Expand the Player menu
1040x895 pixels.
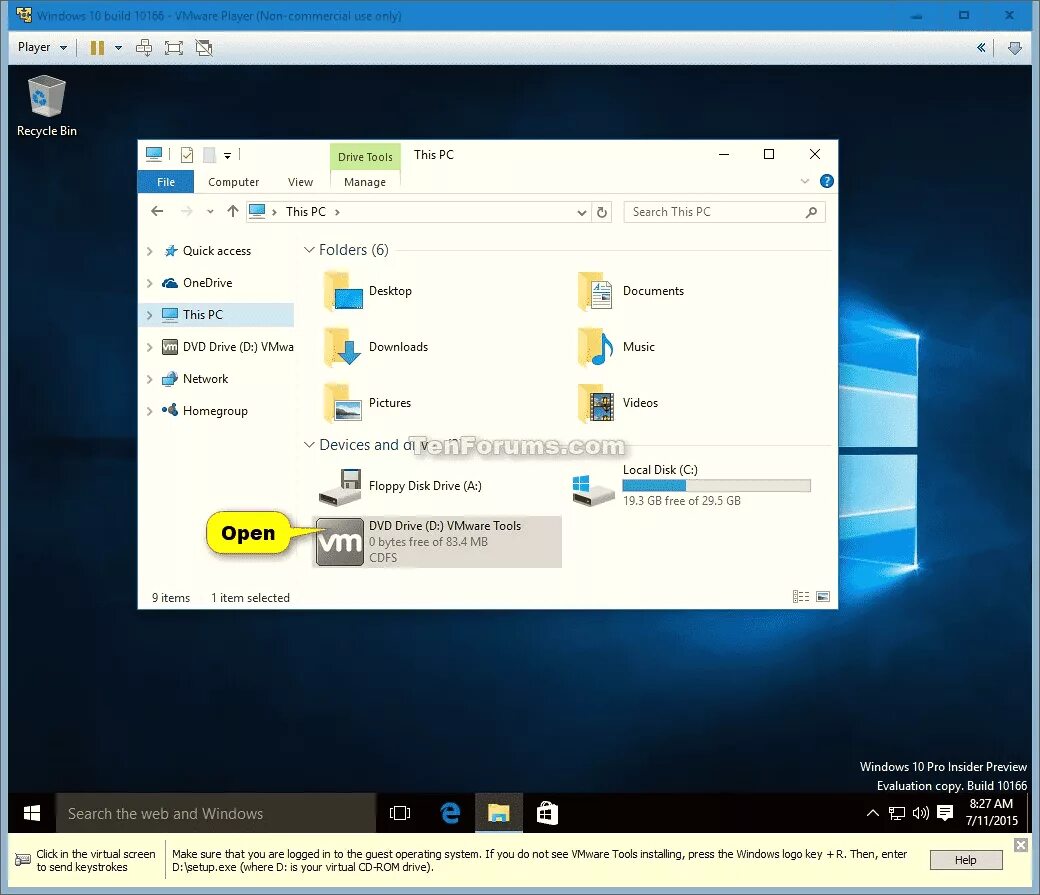click(x=39, y=47)
